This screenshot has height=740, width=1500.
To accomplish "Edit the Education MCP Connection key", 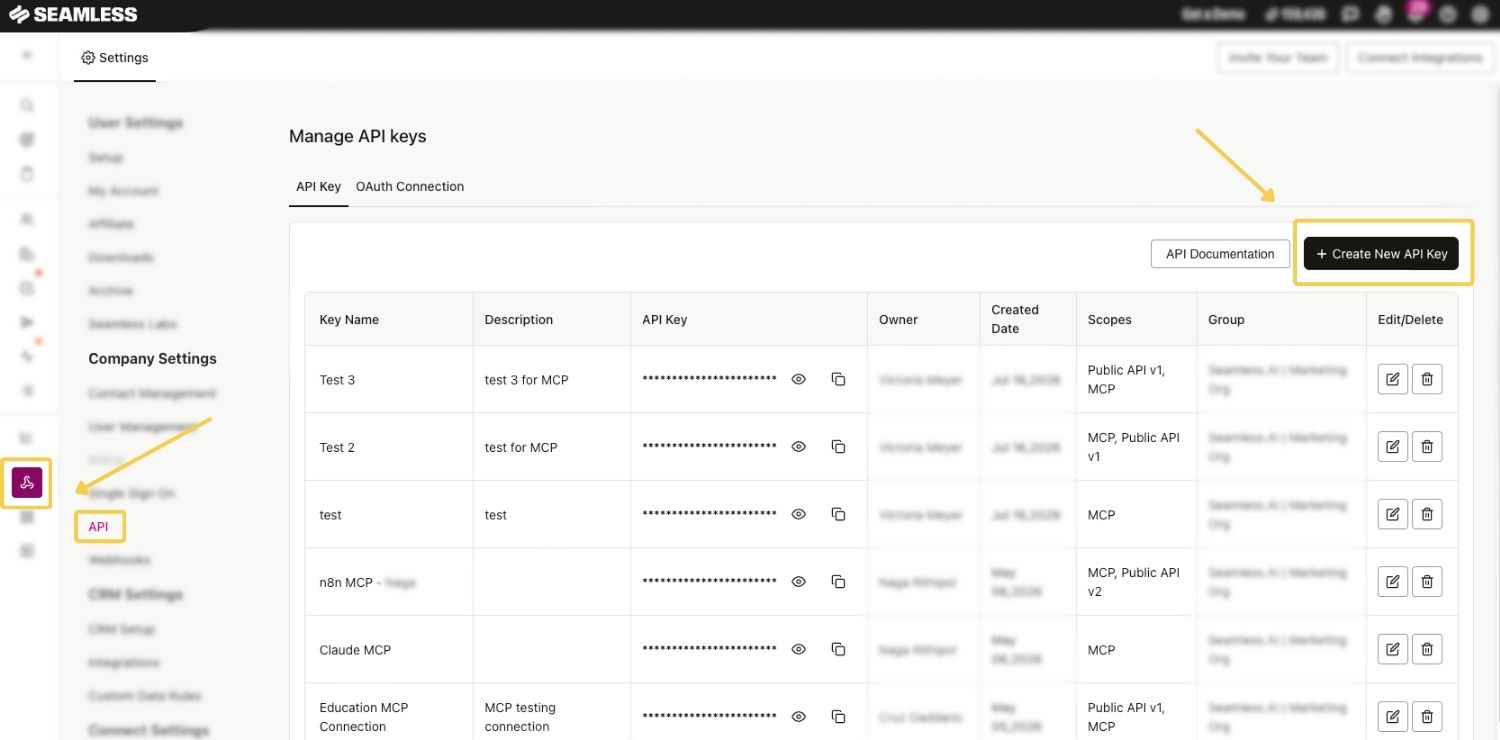I will [1393, 716].
